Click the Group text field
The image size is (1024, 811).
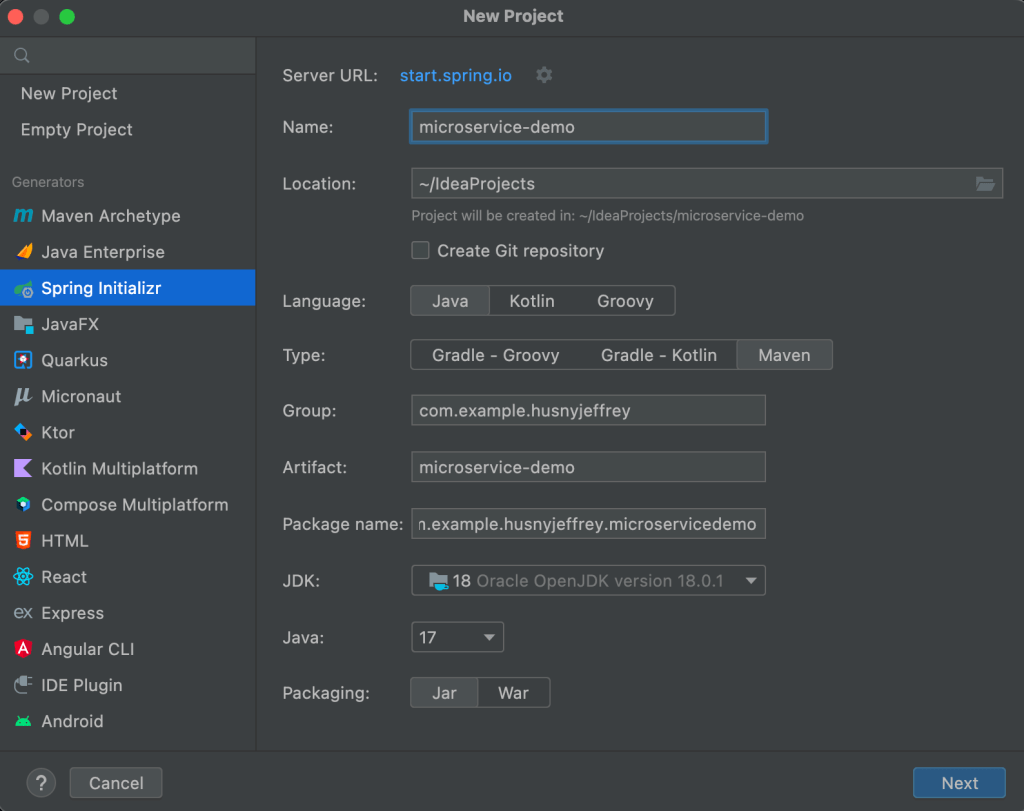[588, 410]
